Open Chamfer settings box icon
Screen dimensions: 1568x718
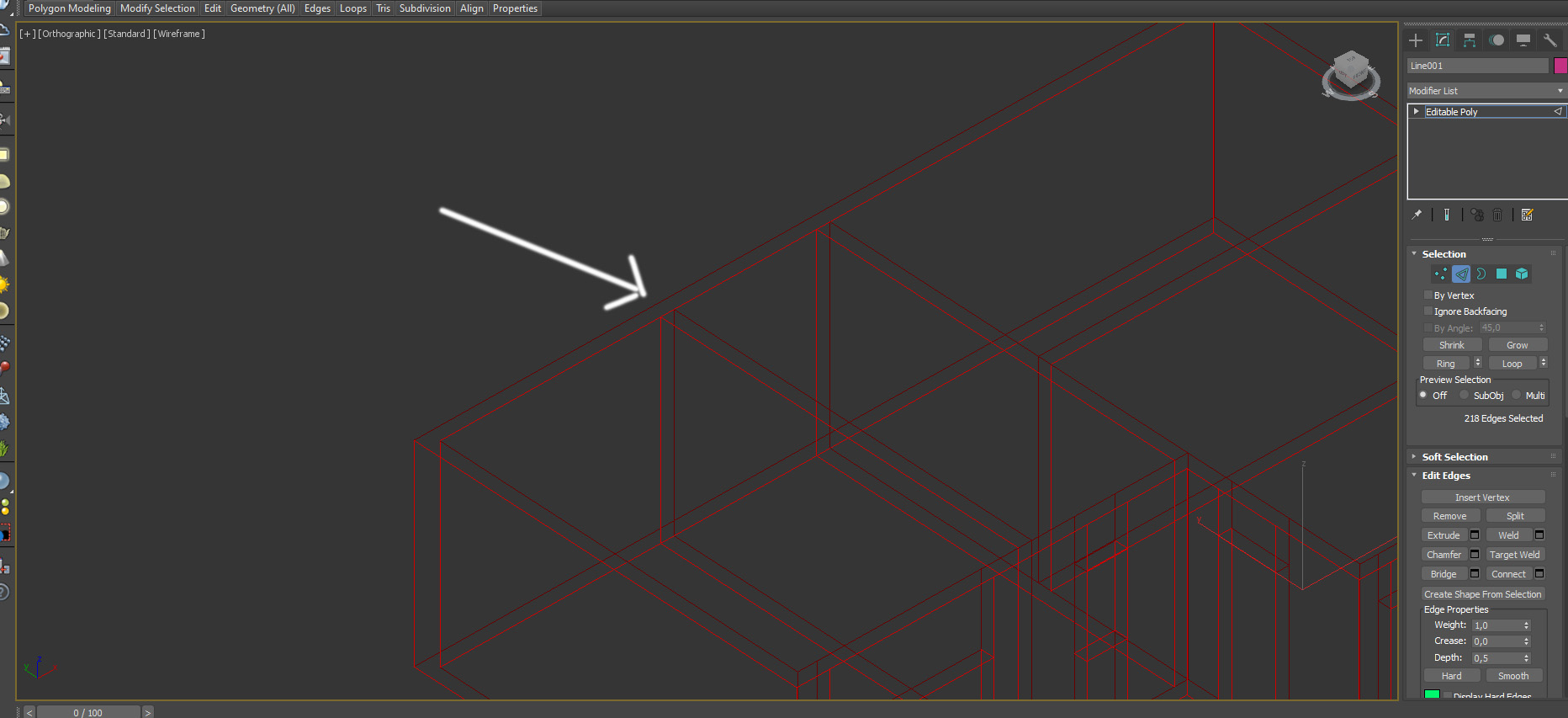click(x=1475, y=554)
